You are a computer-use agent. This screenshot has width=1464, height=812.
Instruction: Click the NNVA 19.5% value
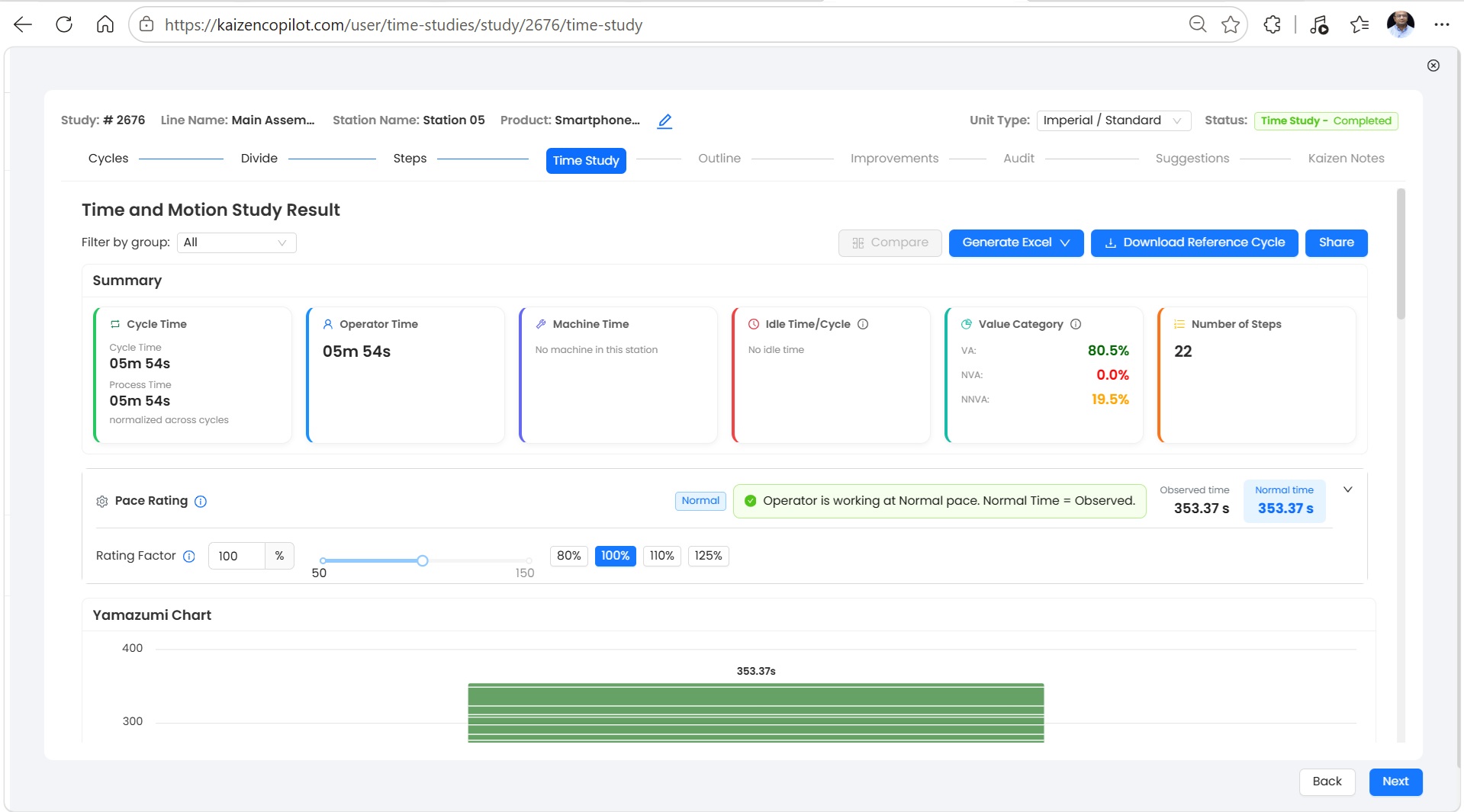point(1110,400)
